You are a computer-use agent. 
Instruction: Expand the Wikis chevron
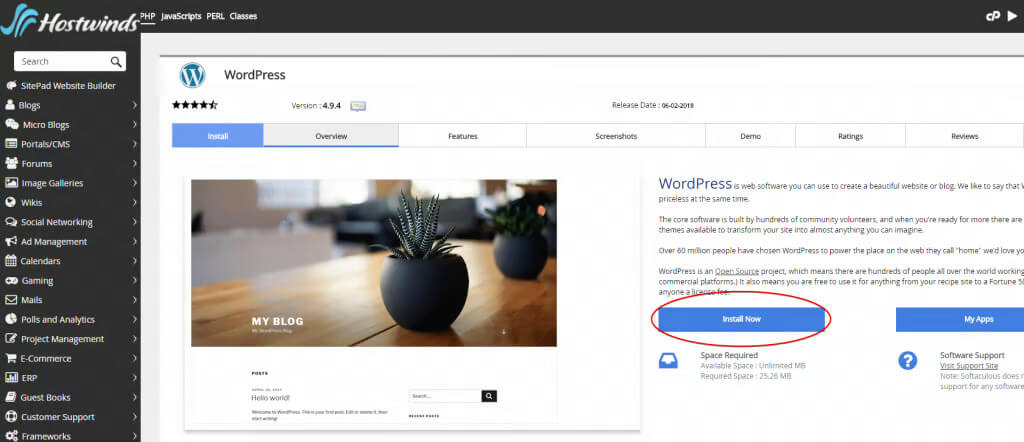click(x=134, y=202)
